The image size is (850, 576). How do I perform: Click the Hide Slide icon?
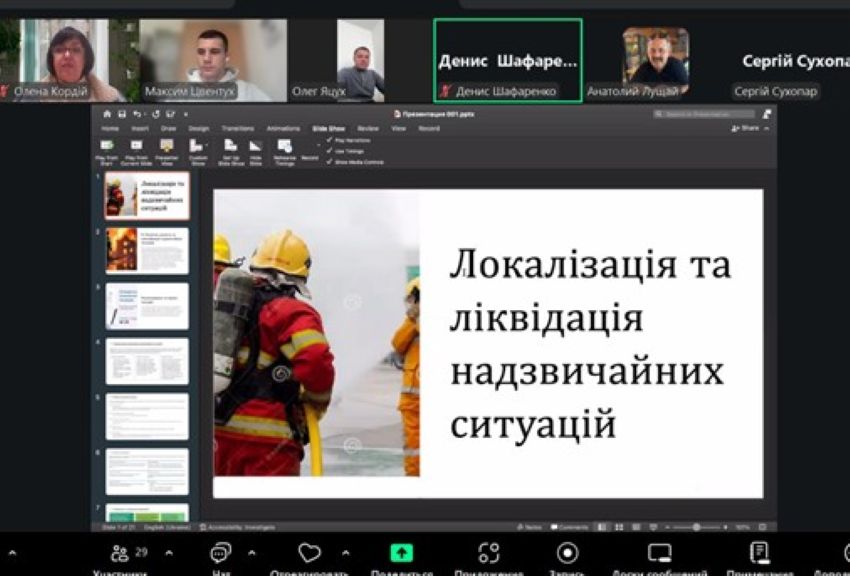point(255,146)
